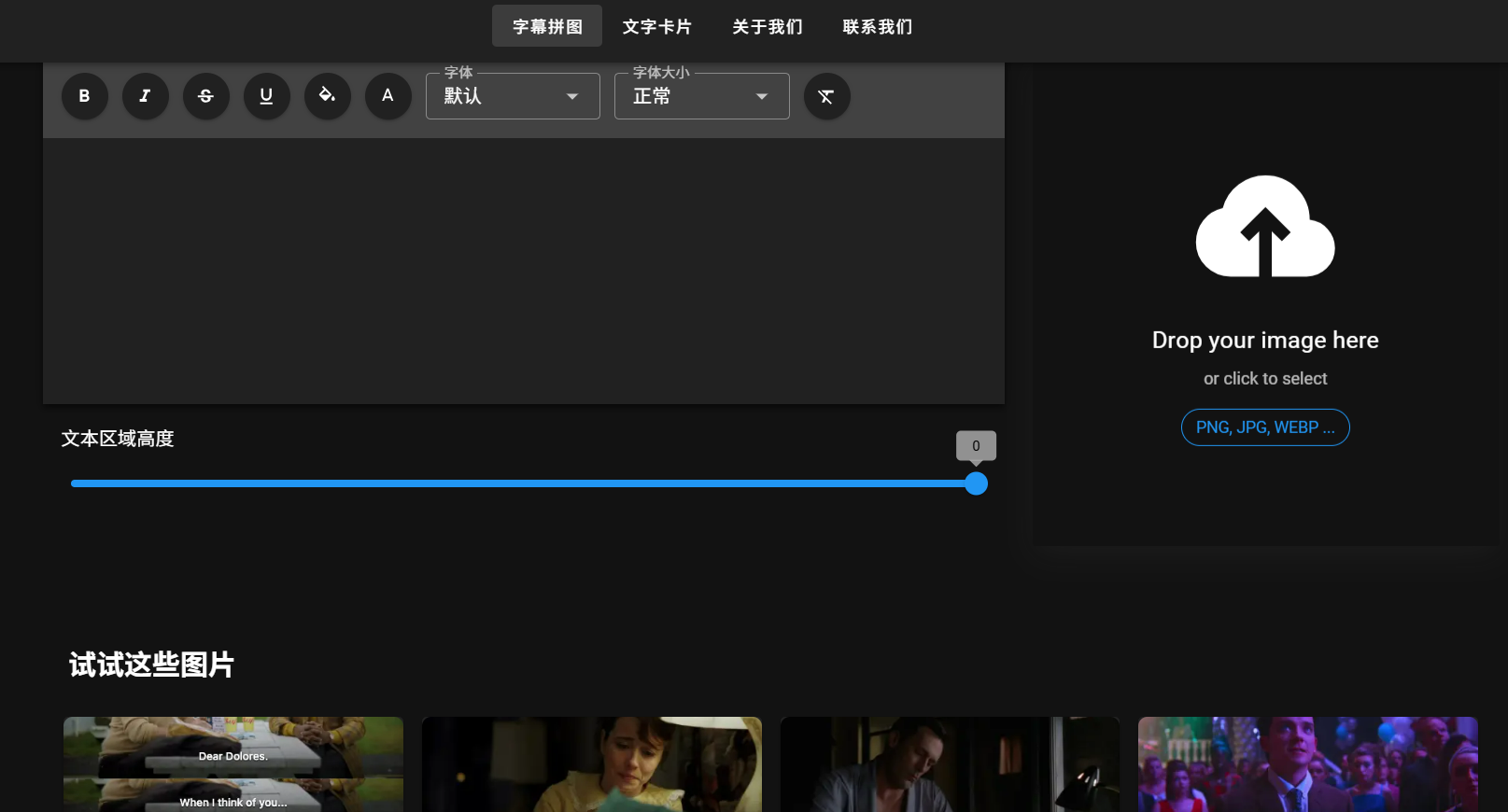Clear text formatting icon
Viewport: 1508px width, 812px height.
827,96
